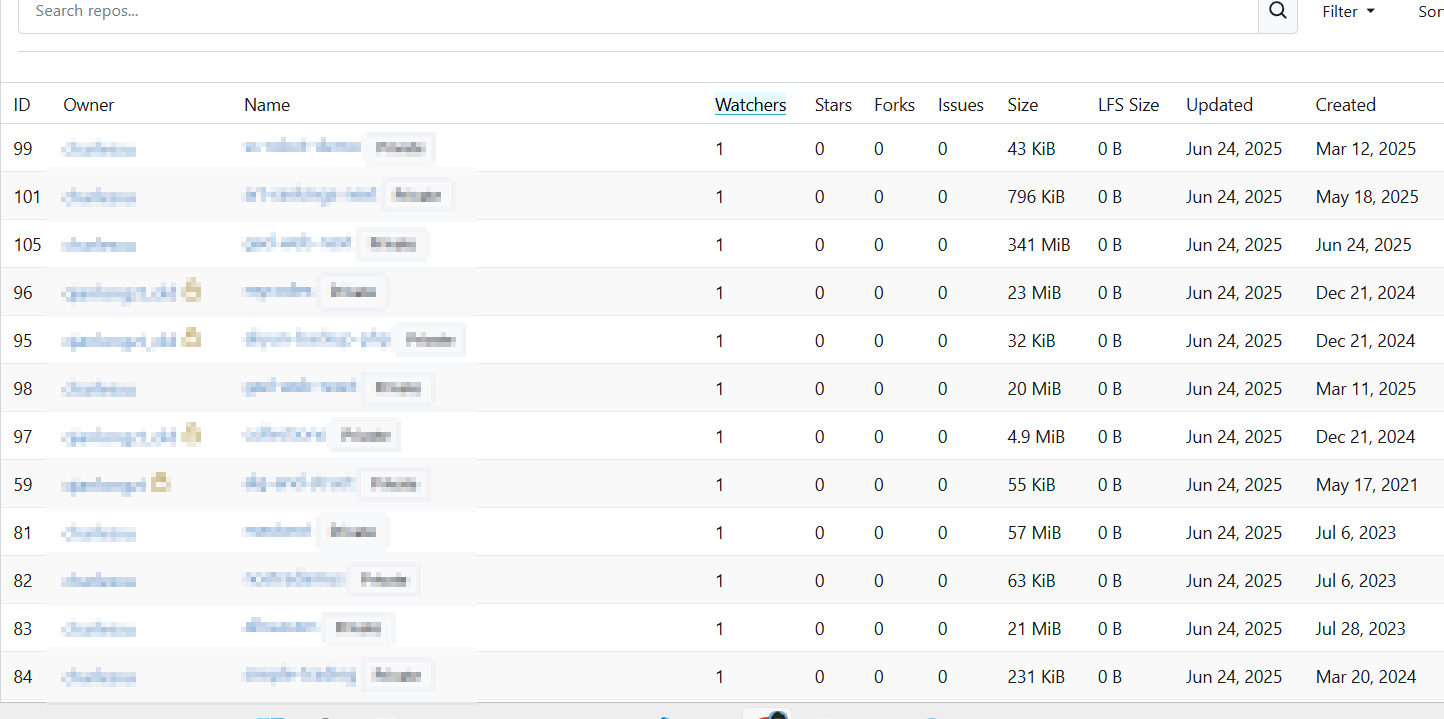Open the Filter dropdown
This screenshot has height=719, width=1444.
(1348, 12)
